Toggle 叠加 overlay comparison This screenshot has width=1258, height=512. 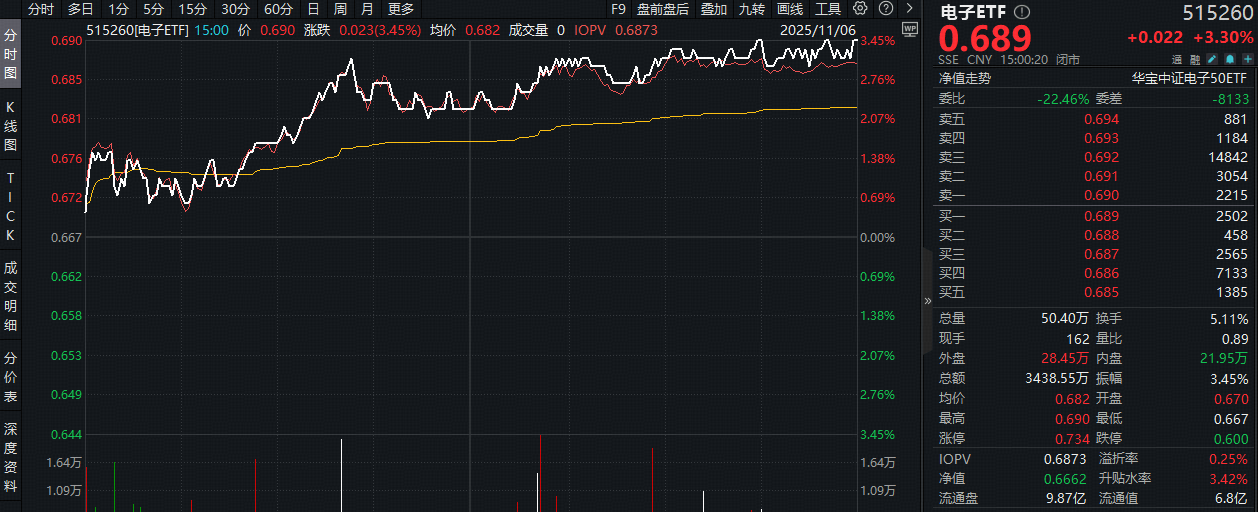click(714, 9)
